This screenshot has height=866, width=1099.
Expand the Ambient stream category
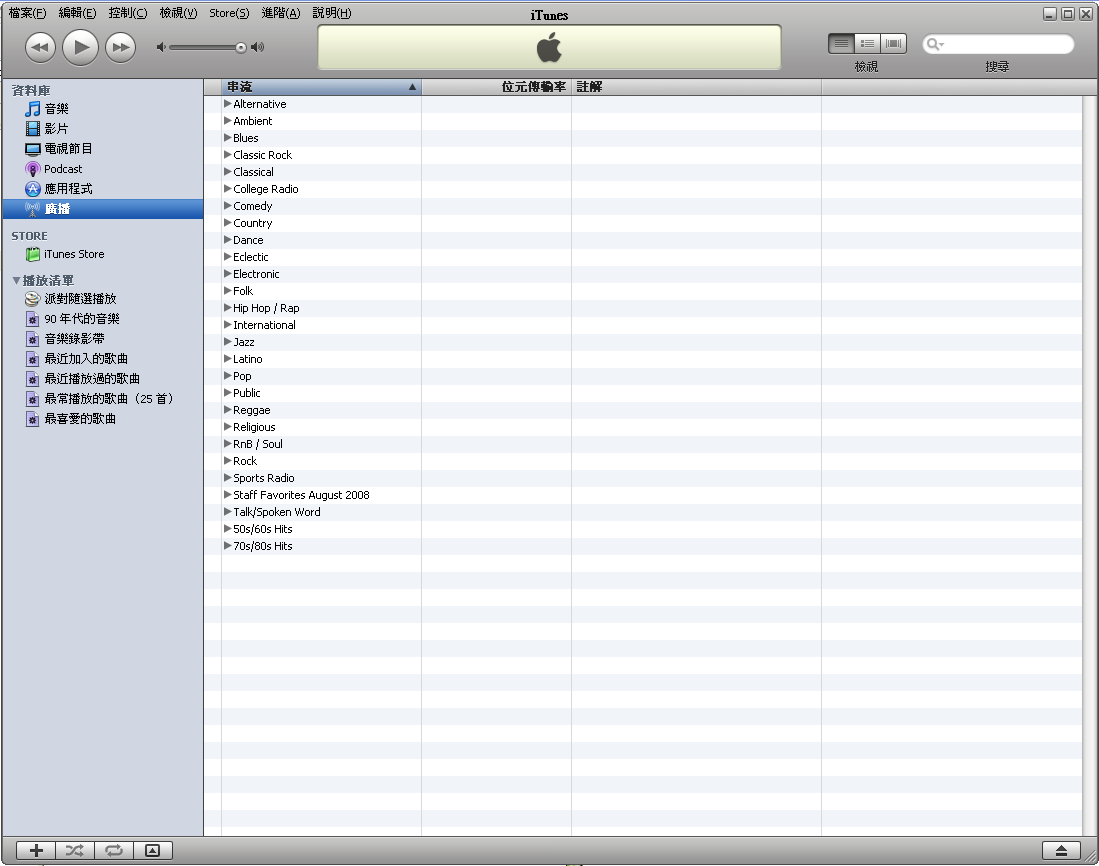click(x=227, y=121)
